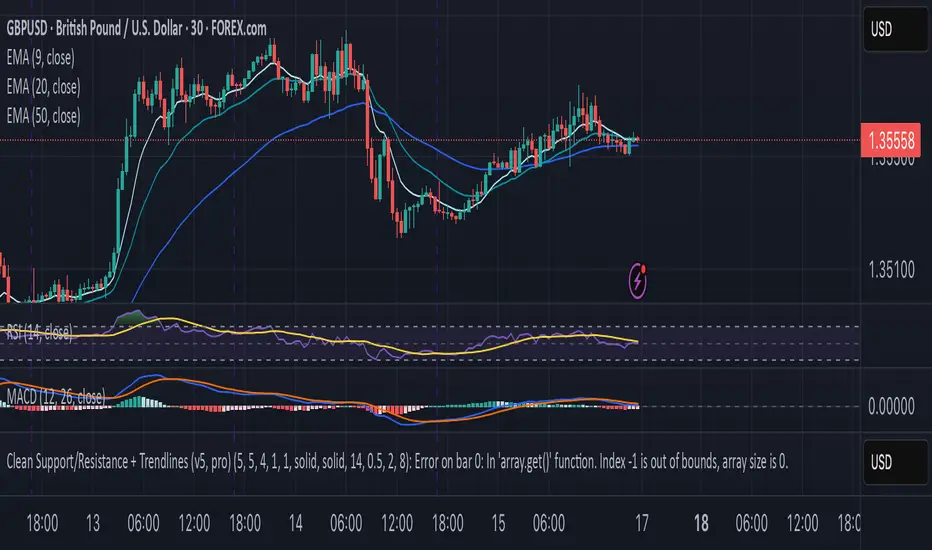Select the MACD (12, 26, close) label

(56, 397)
